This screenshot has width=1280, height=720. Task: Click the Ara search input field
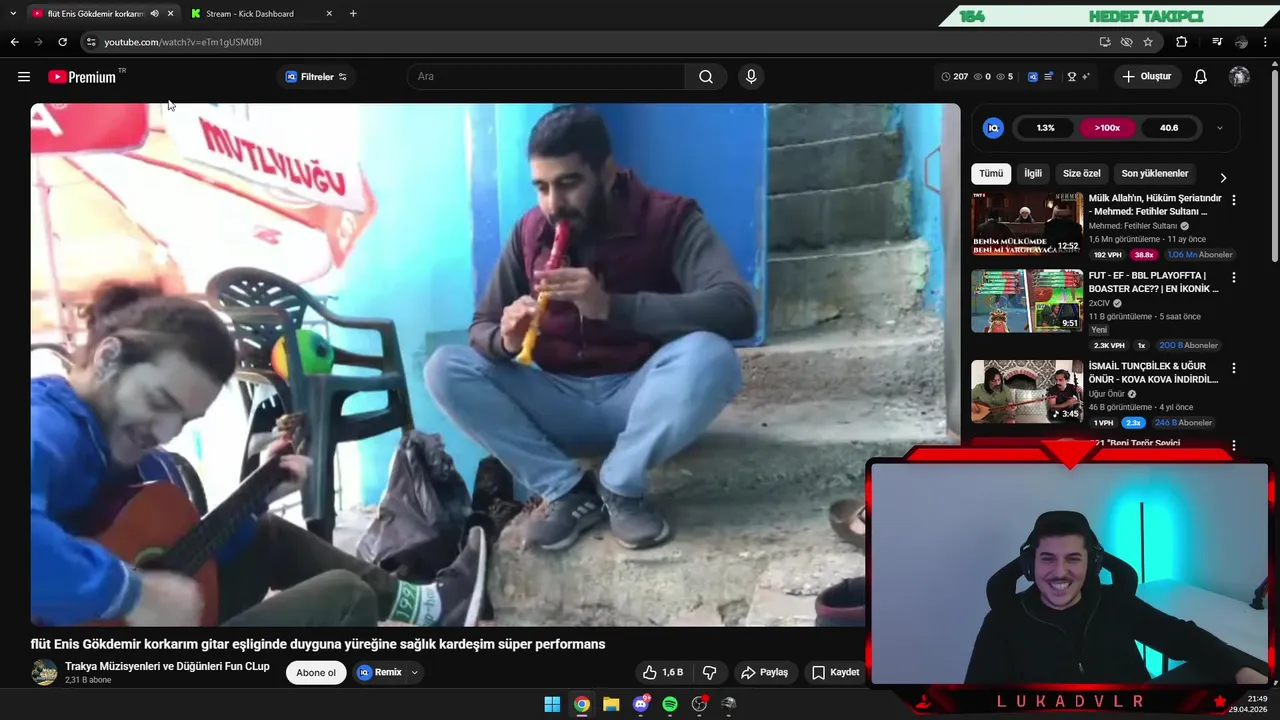(548, 77)
